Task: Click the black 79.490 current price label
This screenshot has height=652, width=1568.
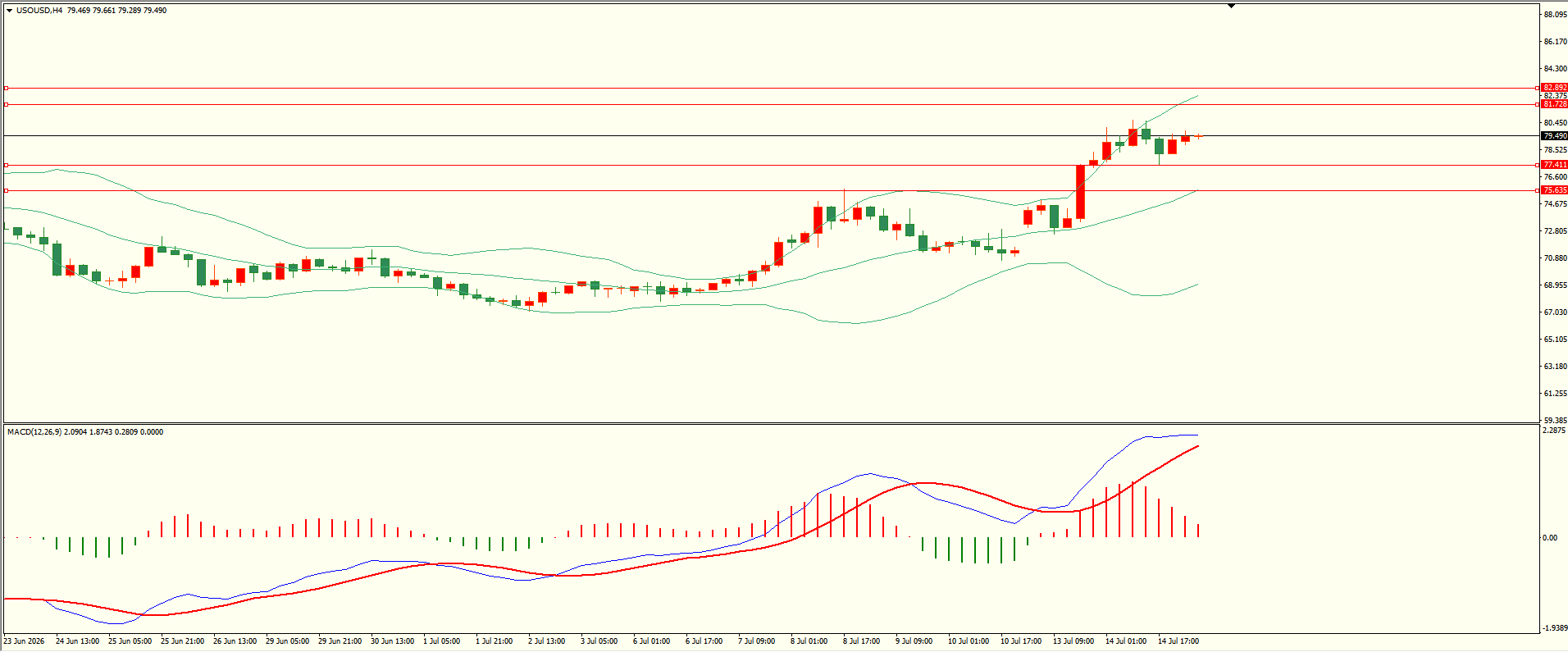Action: [1554, 136]
